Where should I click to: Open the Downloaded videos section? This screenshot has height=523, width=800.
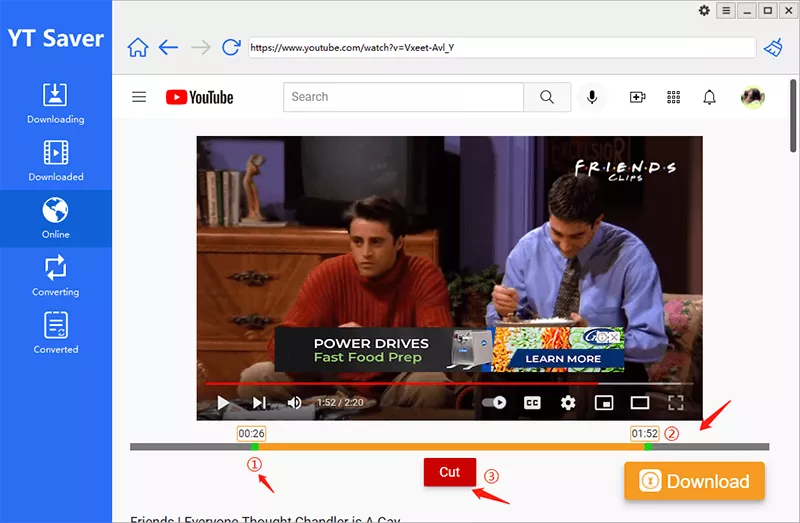pos(56,161)
